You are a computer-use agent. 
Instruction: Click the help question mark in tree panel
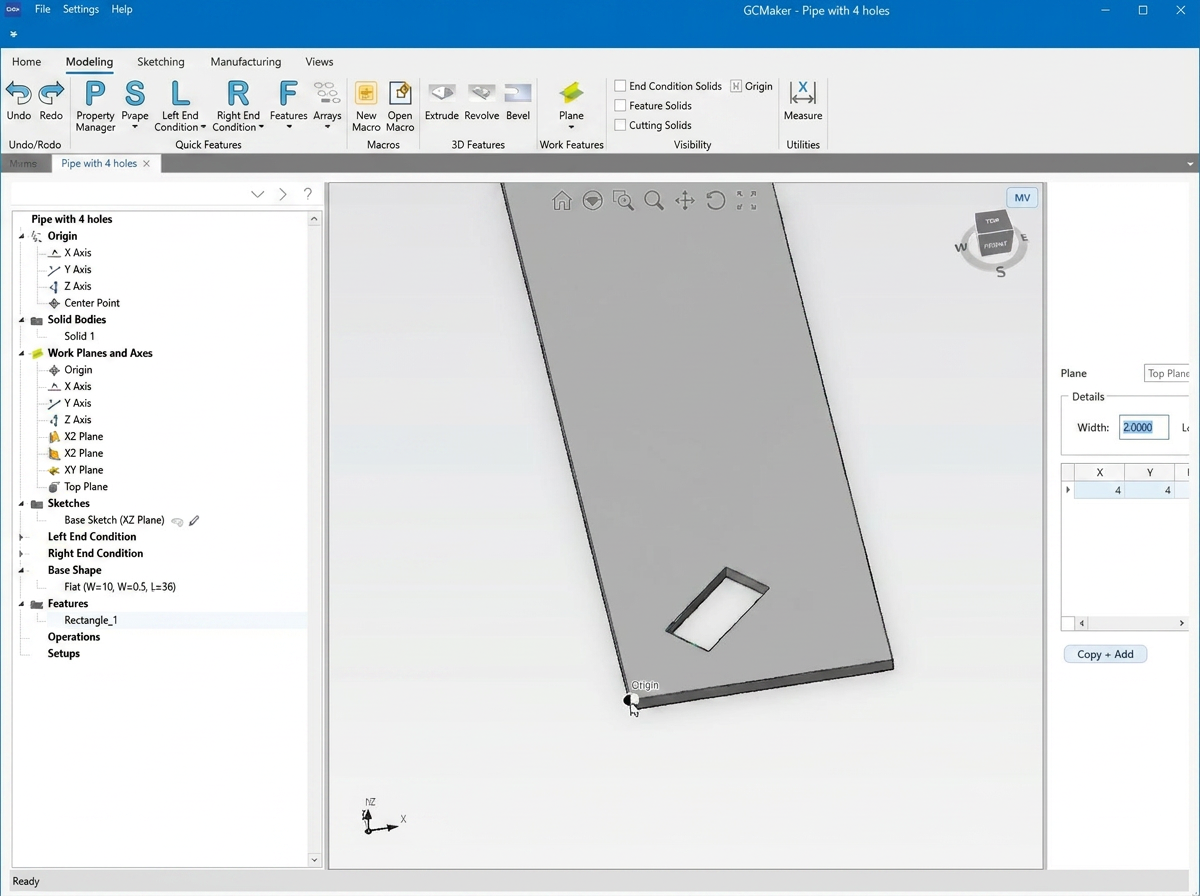pos(307,194)
